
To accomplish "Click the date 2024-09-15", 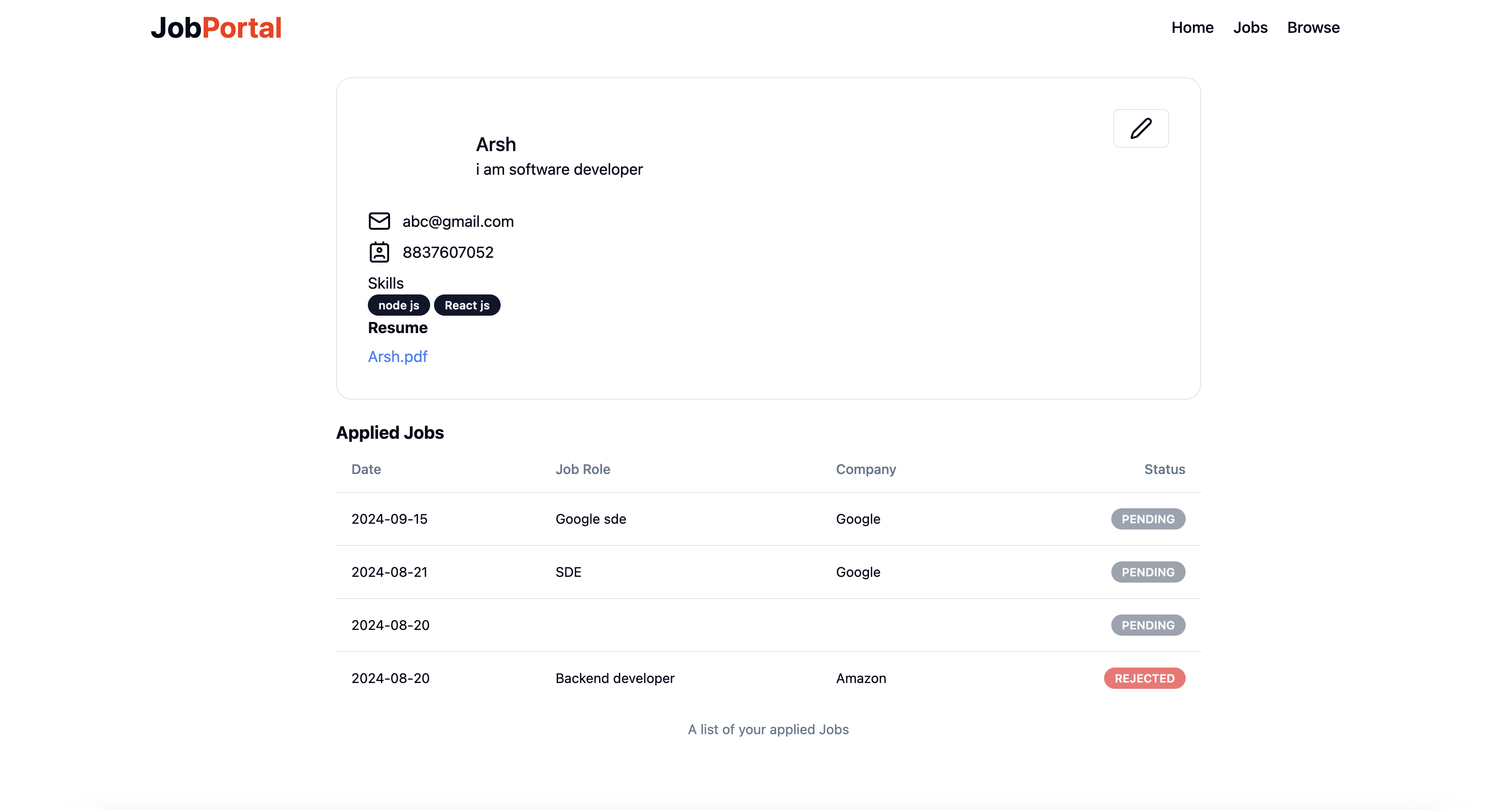I will click(389, 519).
